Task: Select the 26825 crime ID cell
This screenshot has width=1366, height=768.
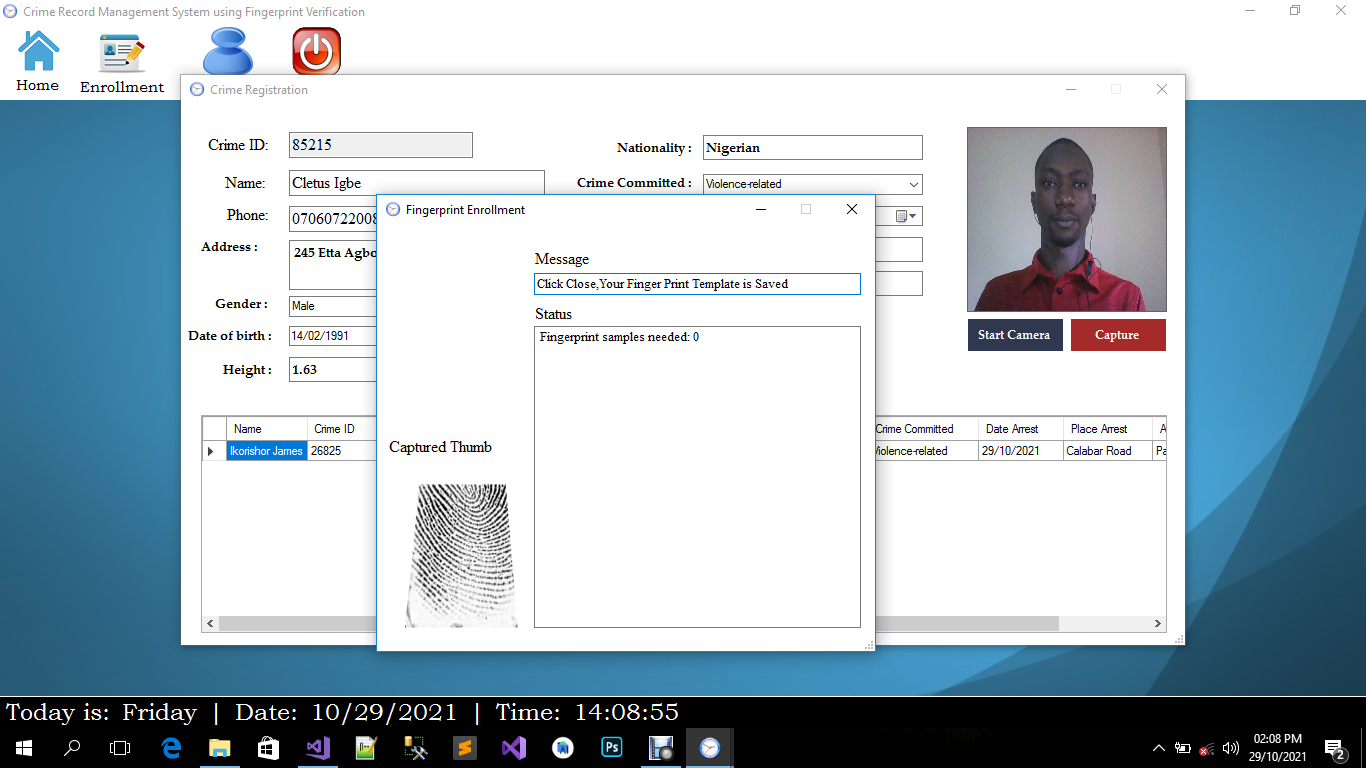Action: coord(342,451)
